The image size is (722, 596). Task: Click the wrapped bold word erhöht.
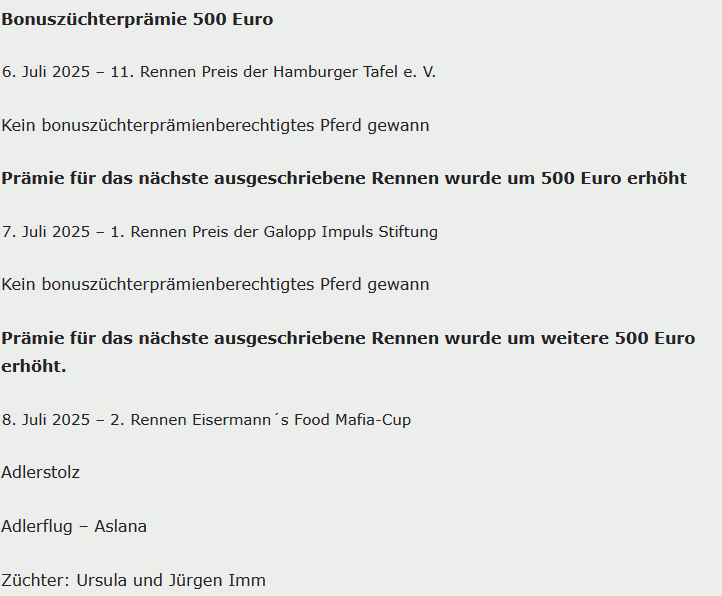[x=34, y=367]
